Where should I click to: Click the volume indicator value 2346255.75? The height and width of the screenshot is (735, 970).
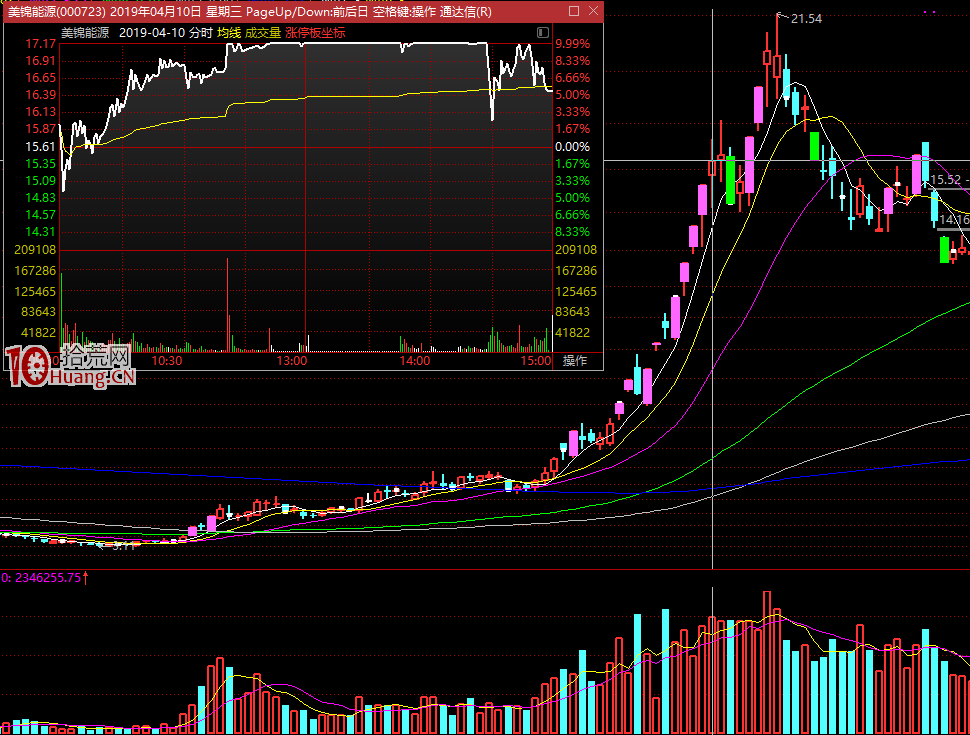pyautogui.click(x=48, y=578)
